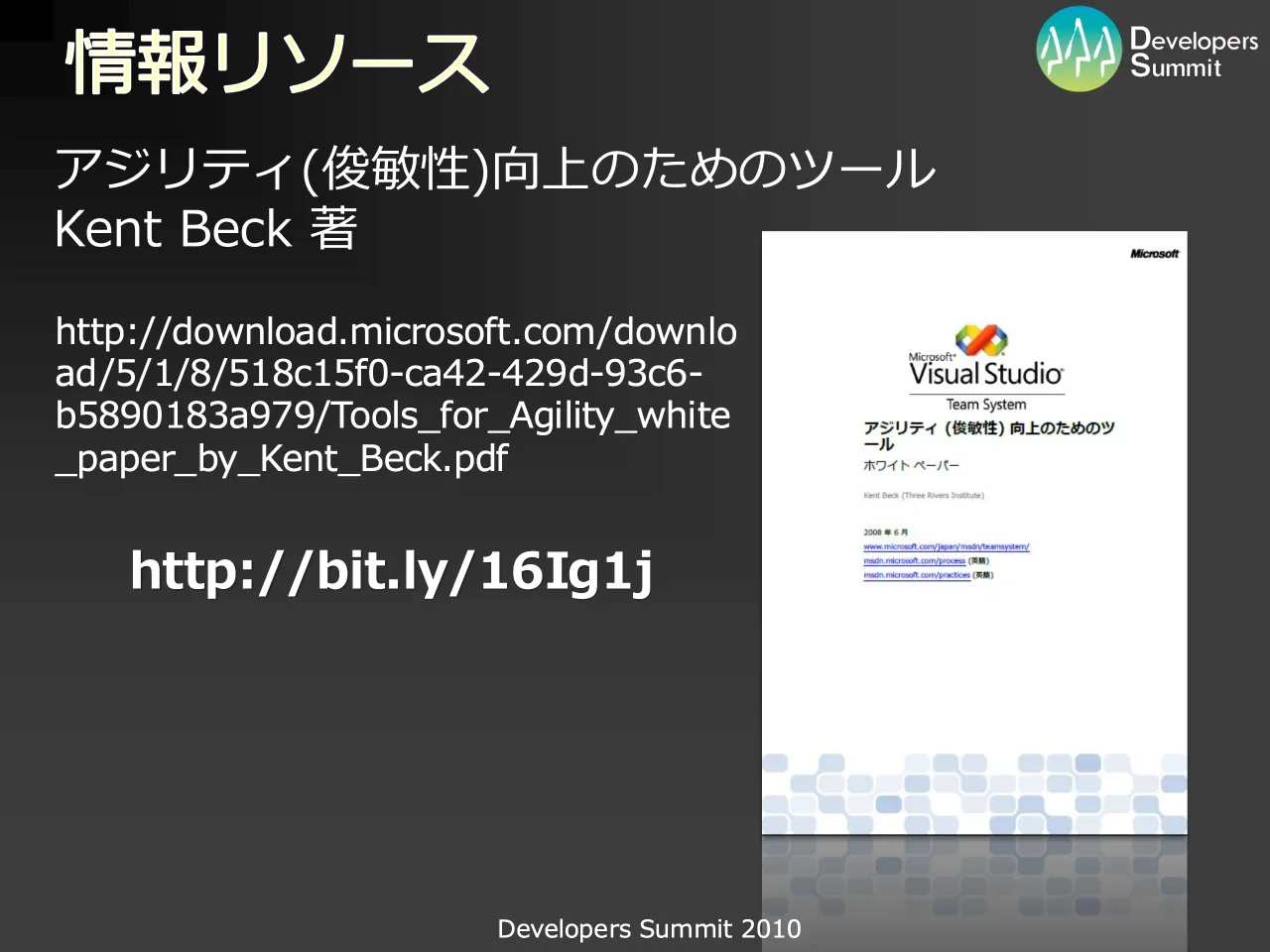Click the 2008 年 6 月 date on the cover

click(885, 533)
